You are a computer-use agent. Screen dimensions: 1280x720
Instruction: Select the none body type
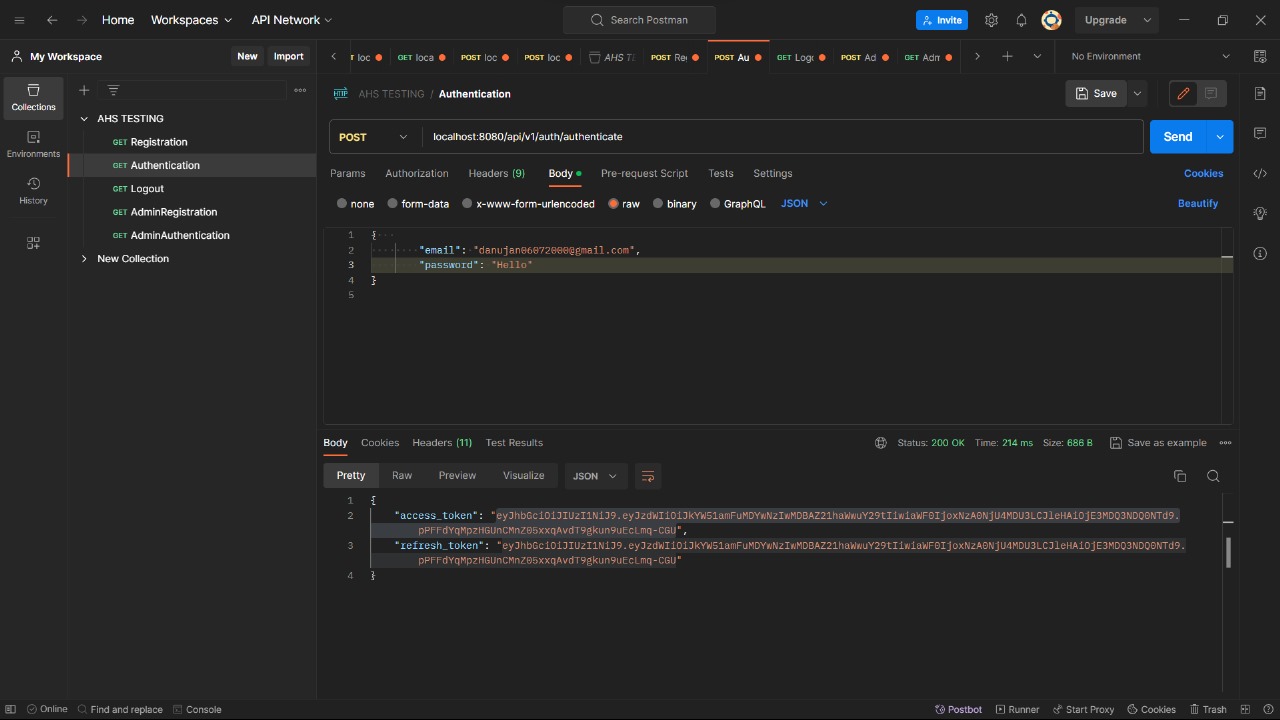coord(342,204)
